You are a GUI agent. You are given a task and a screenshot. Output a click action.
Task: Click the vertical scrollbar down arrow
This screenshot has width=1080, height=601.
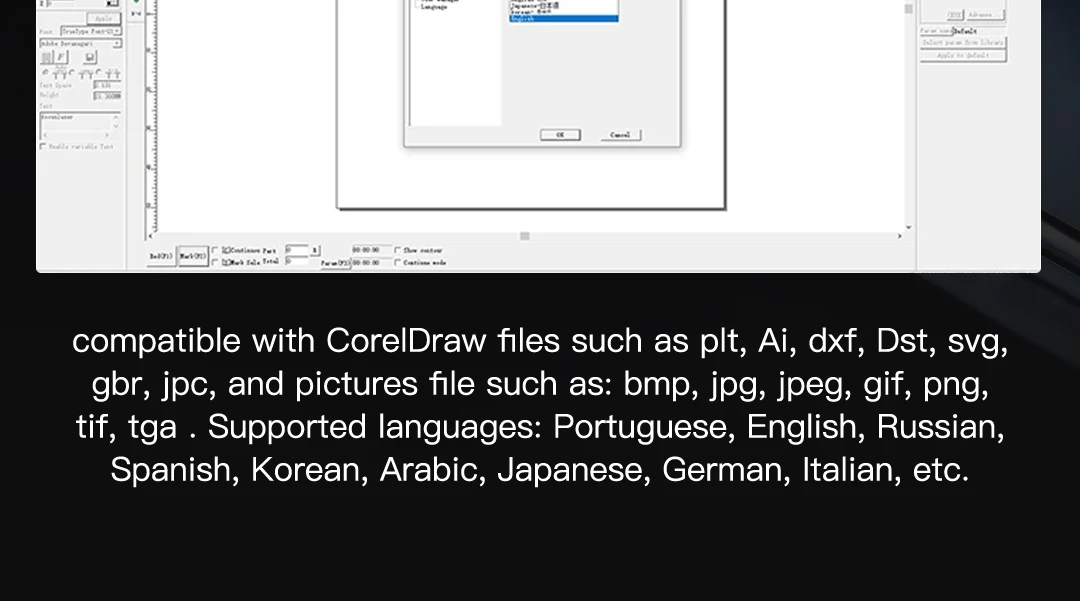(x=908, y=227)
